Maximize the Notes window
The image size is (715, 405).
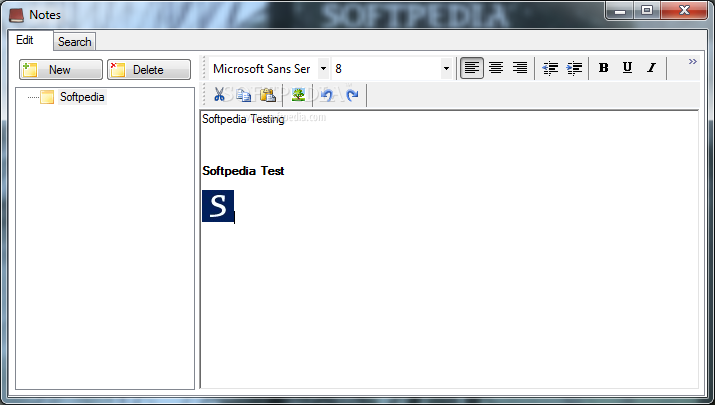(647, 10)
